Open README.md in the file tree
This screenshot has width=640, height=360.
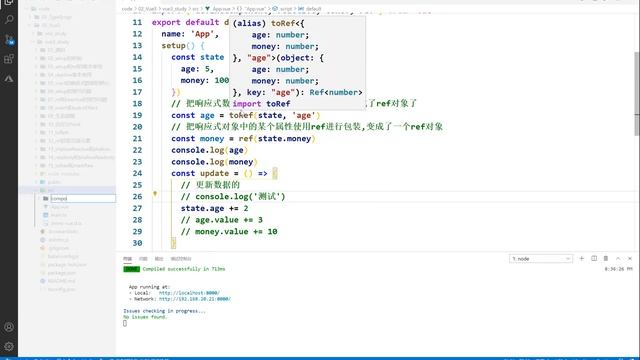(62, 281)
